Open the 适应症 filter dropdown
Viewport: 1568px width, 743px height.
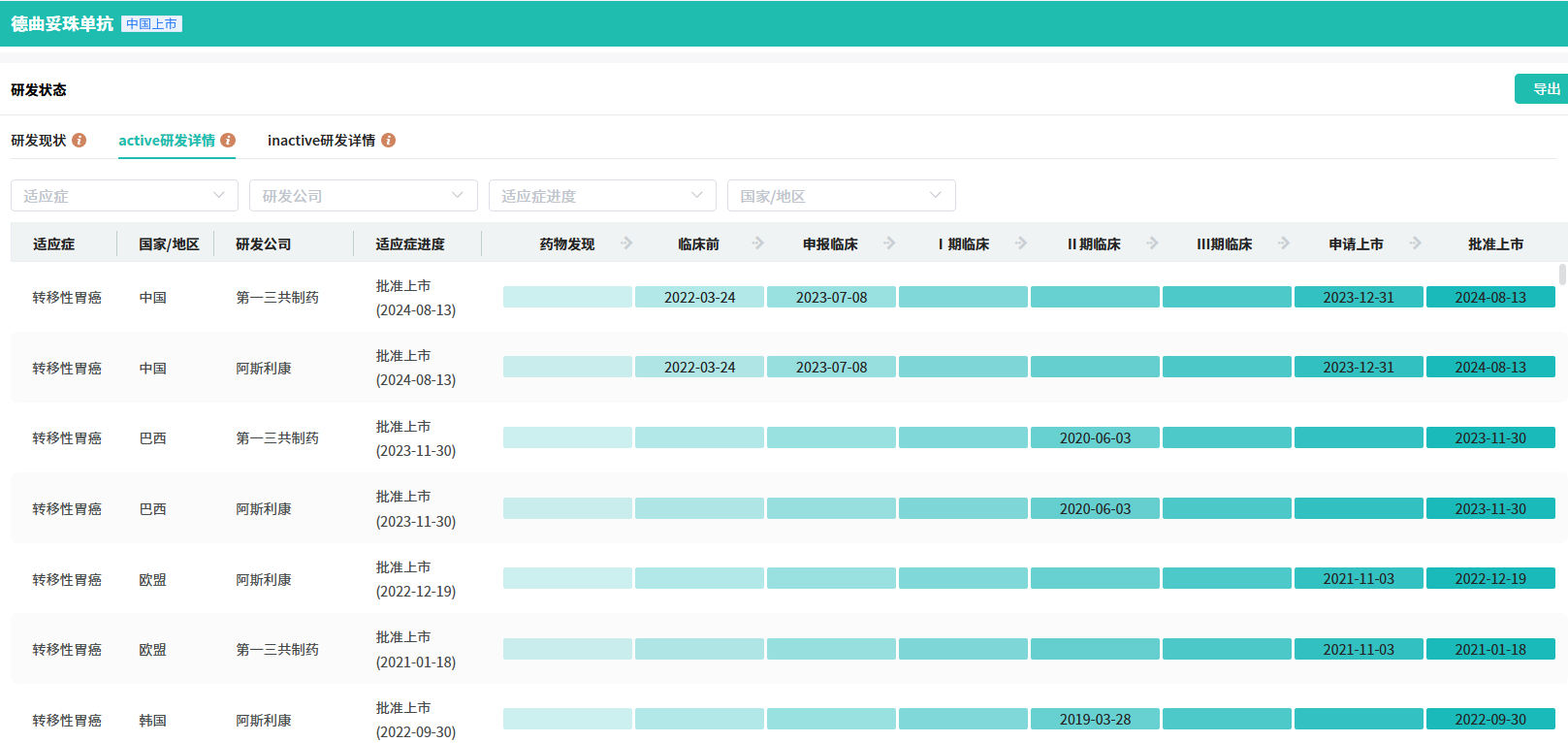[x=124, y=196]
